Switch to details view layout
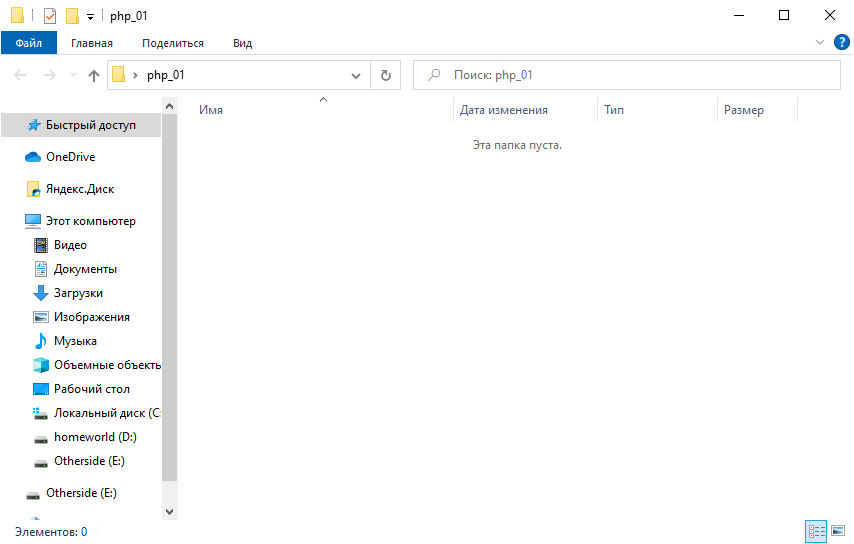854x544 pixels. pyautogui.click(x=816, y=531)
